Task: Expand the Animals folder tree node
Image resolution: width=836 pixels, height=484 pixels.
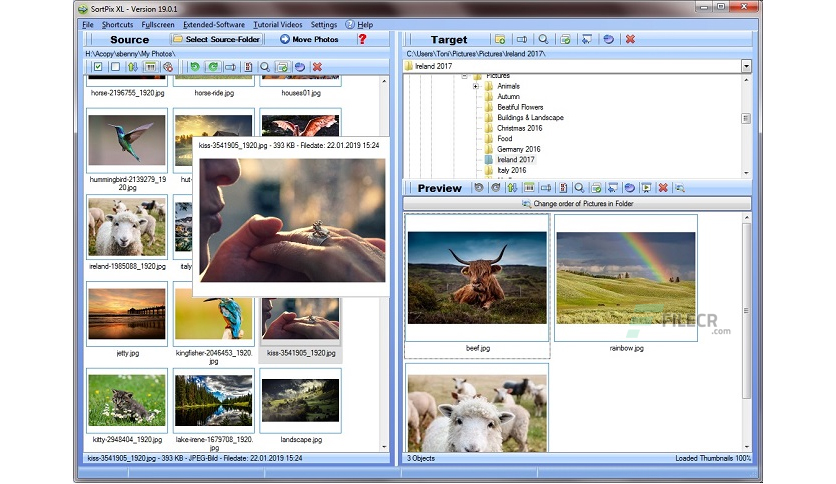Action: (x=476, y=86)
